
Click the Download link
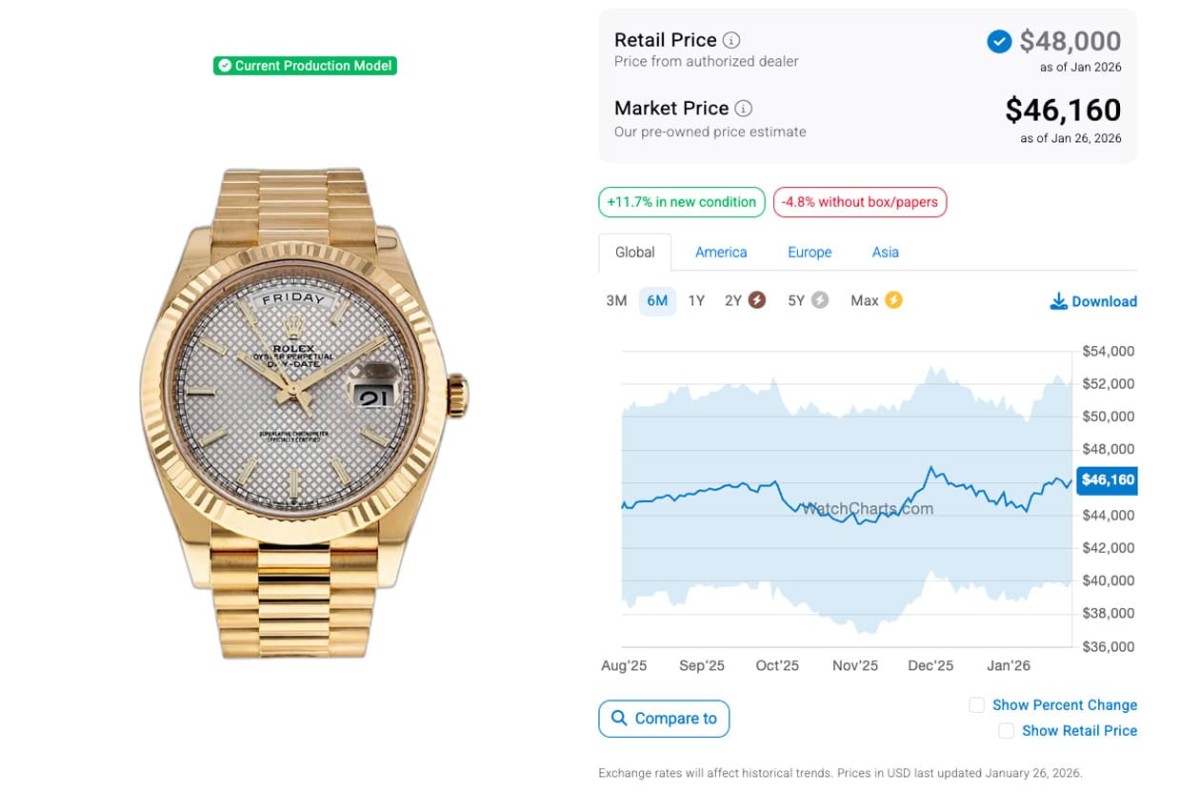pos(1104,301)
